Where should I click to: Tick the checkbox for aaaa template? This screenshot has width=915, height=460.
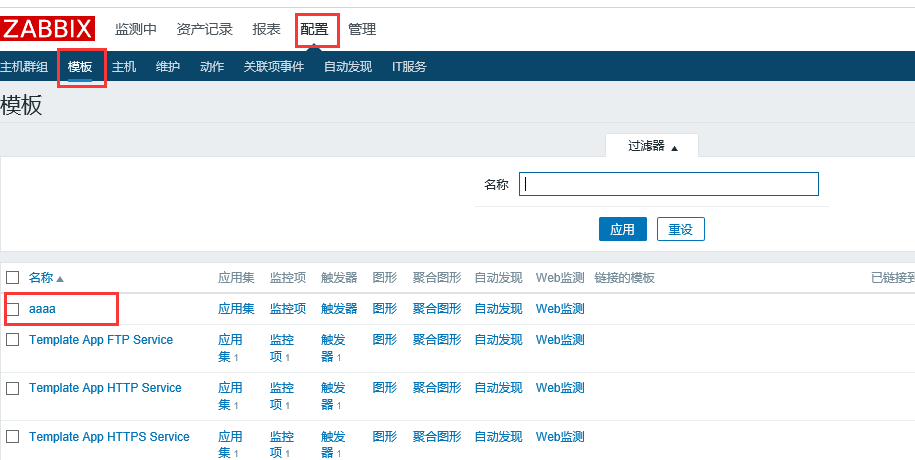(x=13, y=308)
